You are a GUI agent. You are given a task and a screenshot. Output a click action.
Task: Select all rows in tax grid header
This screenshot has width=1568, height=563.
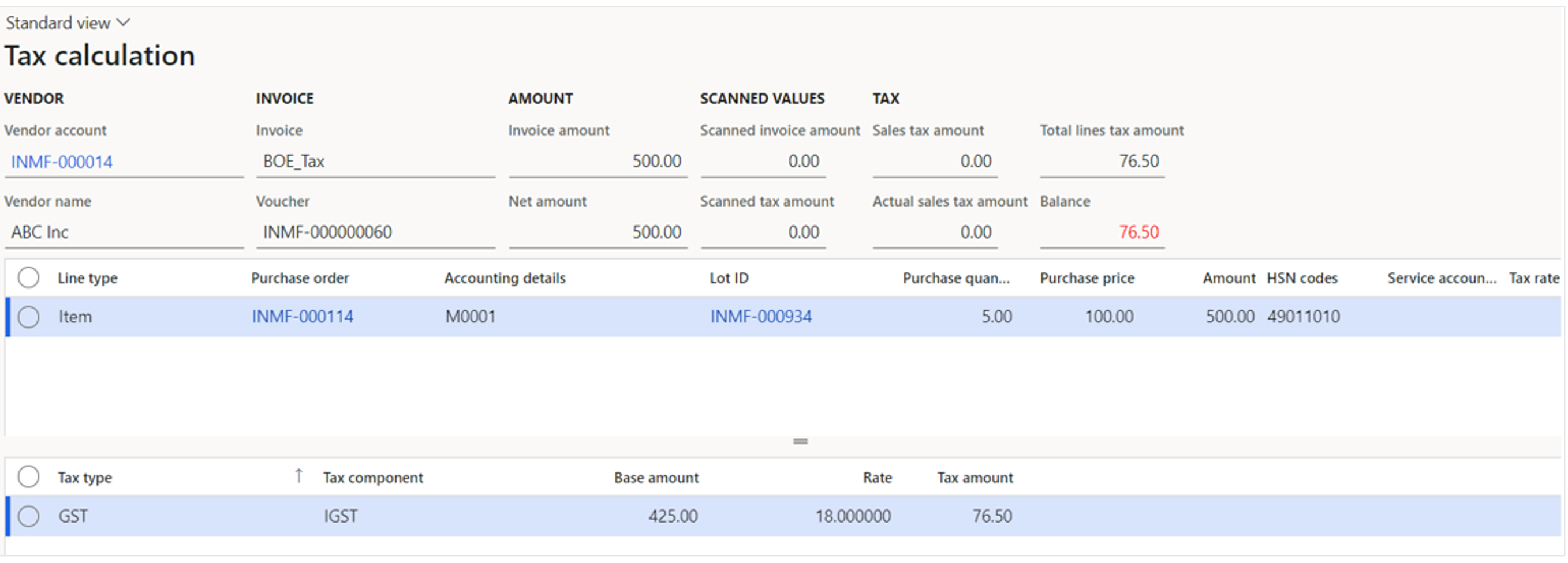pos(29,477)
